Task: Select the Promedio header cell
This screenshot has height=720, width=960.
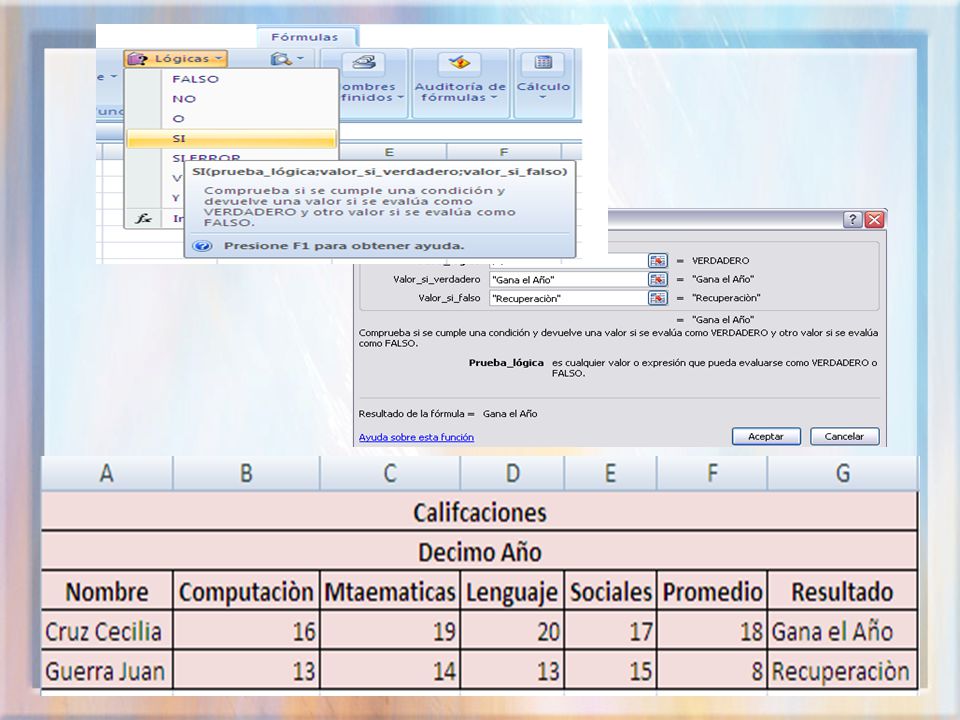Action: point(713,591)
